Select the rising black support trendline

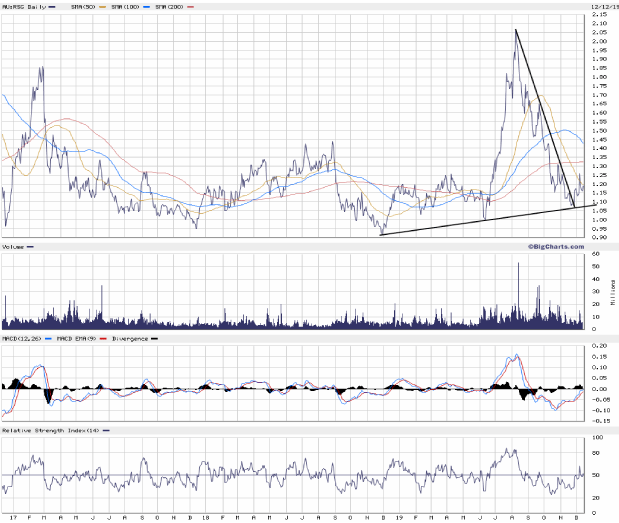point(480,221)
